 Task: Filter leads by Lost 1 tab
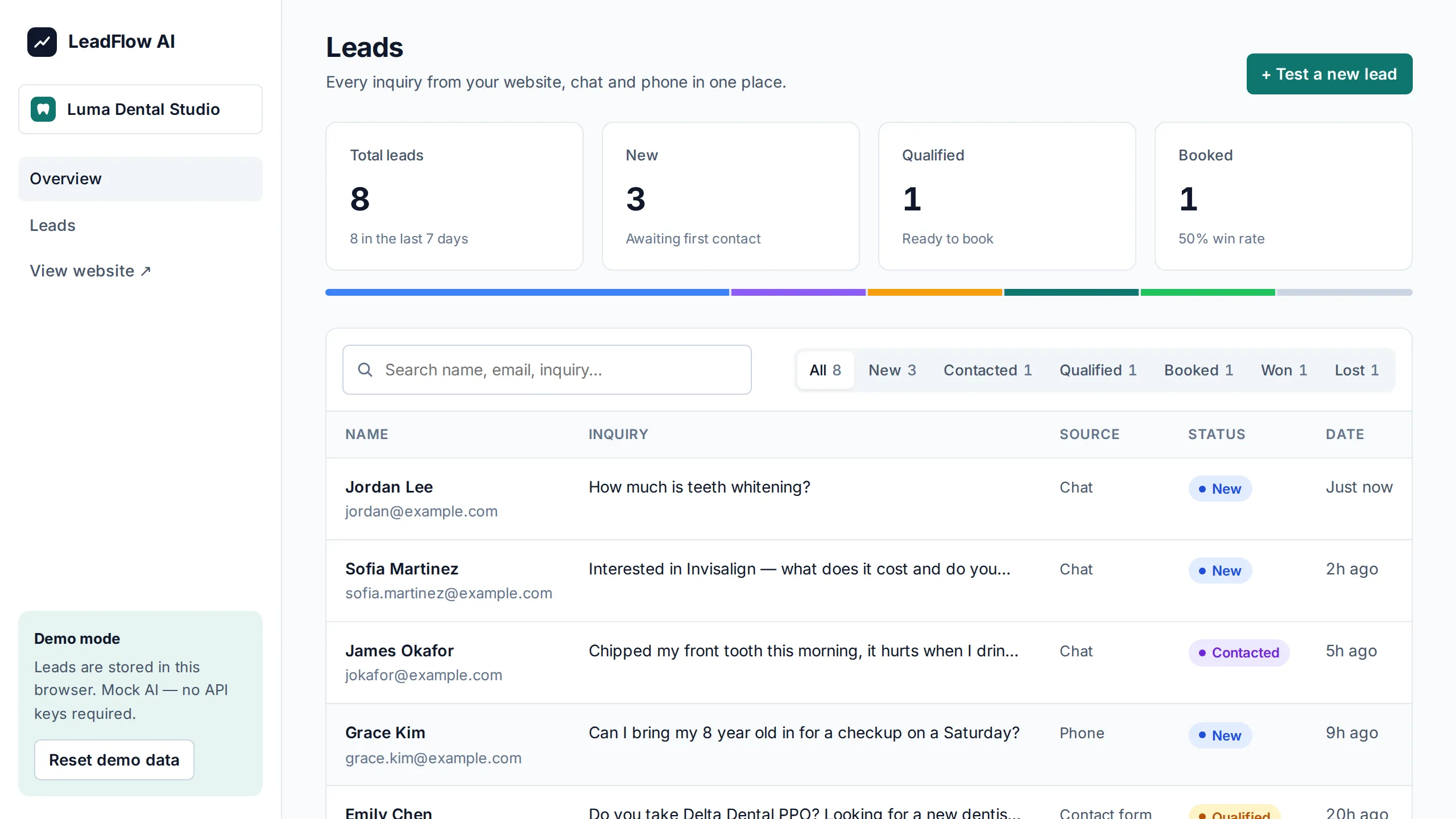1357,370
